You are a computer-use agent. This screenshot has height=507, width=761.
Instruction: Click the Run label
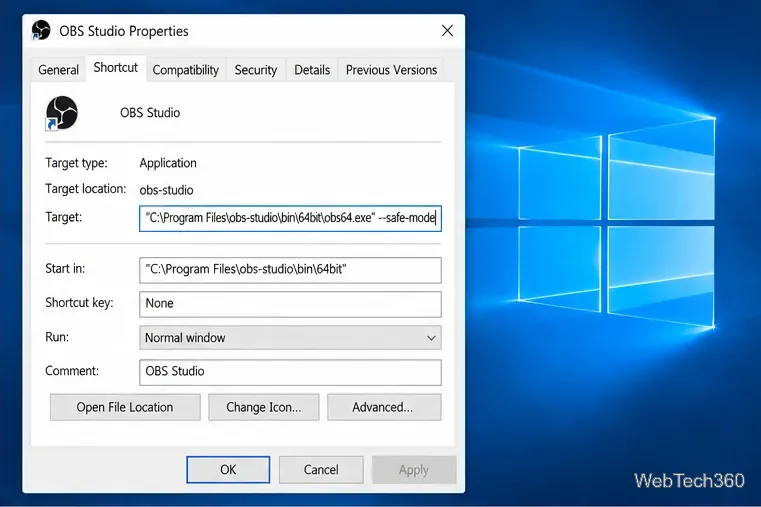tap(57, 337)
